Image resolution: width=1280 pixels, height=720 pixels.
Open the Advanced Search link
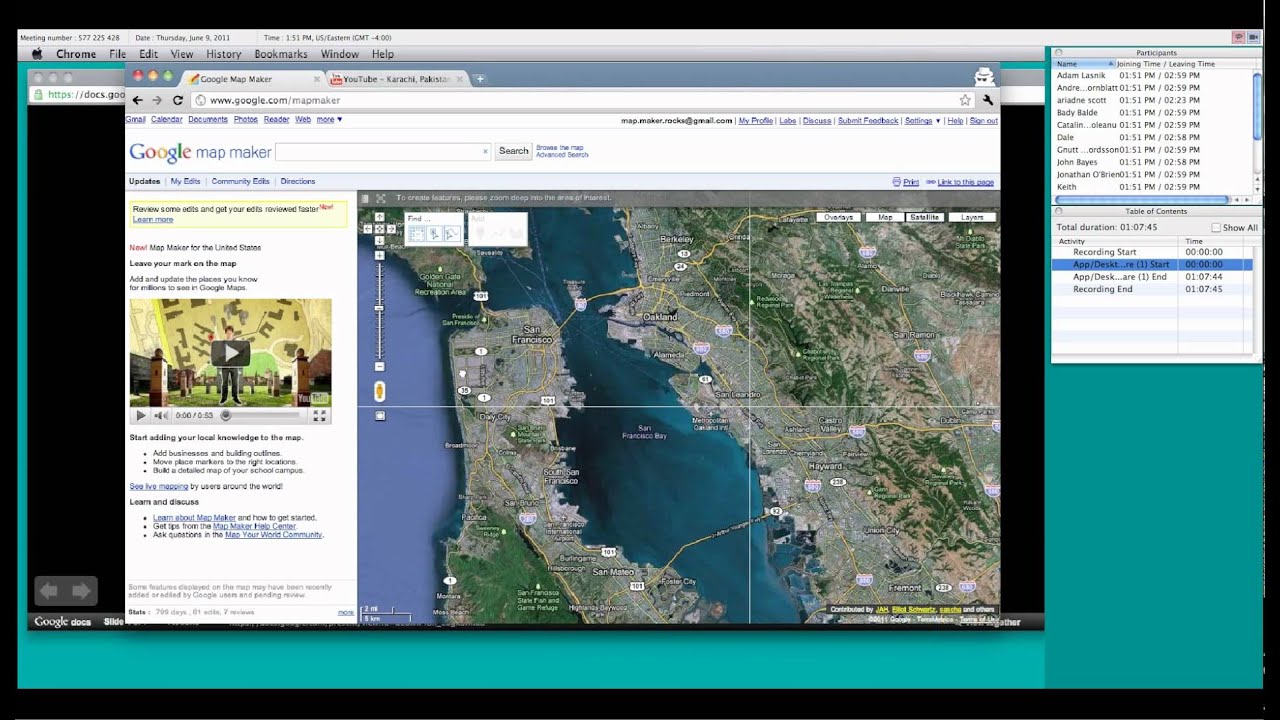(x=562, y=155)
